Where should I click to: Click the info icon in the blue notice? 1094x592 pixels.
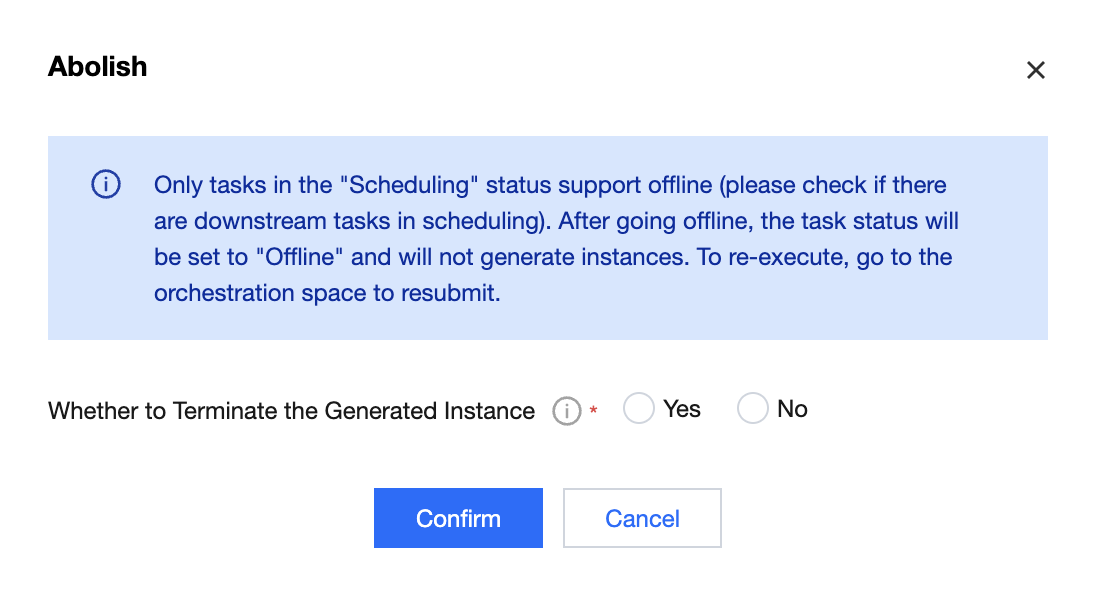[106, 185]
